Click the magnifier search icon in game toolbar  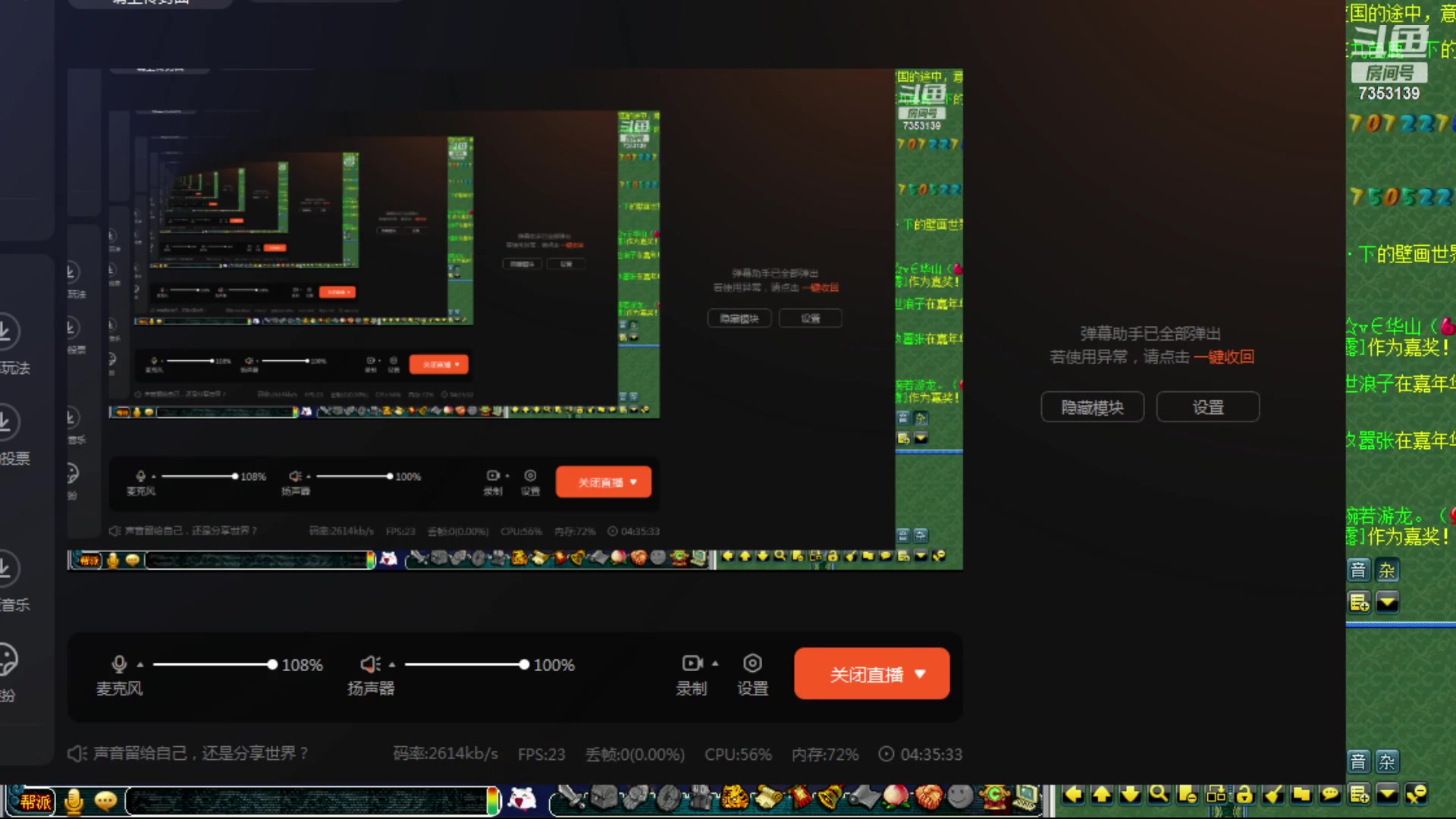pos(1158,795)
